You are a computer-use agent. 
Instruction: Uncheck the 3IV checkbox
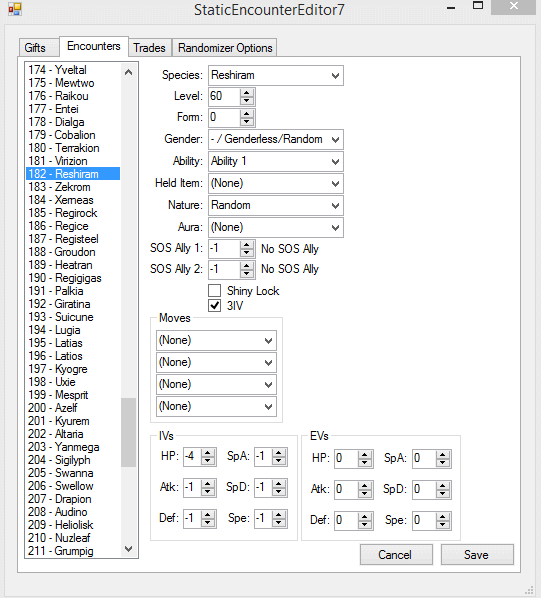click(215, 305)
